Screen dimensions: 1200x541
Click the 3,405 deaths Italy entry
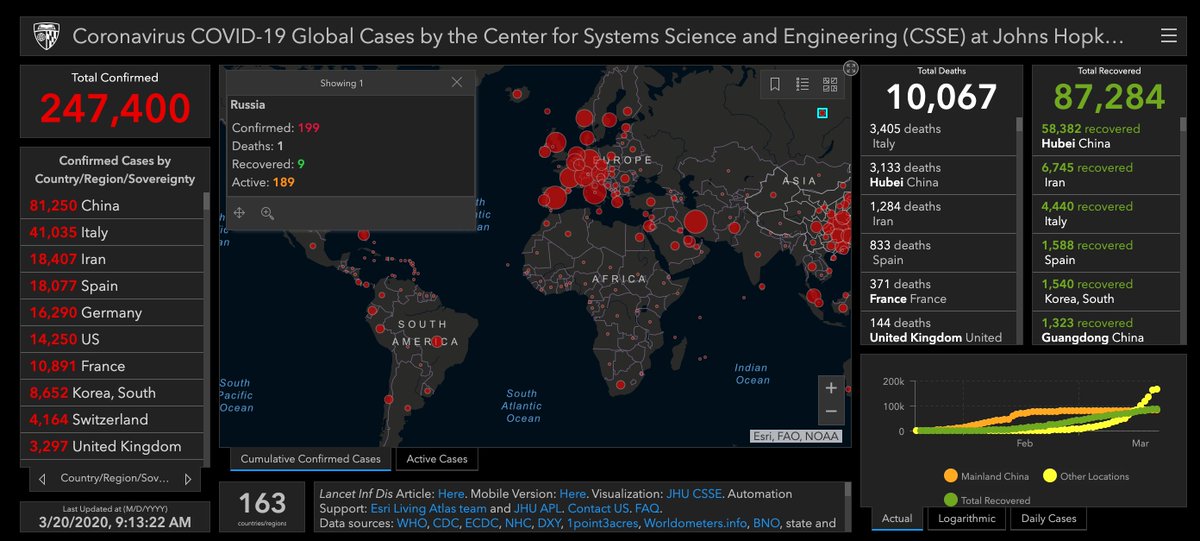pos(938,136)
